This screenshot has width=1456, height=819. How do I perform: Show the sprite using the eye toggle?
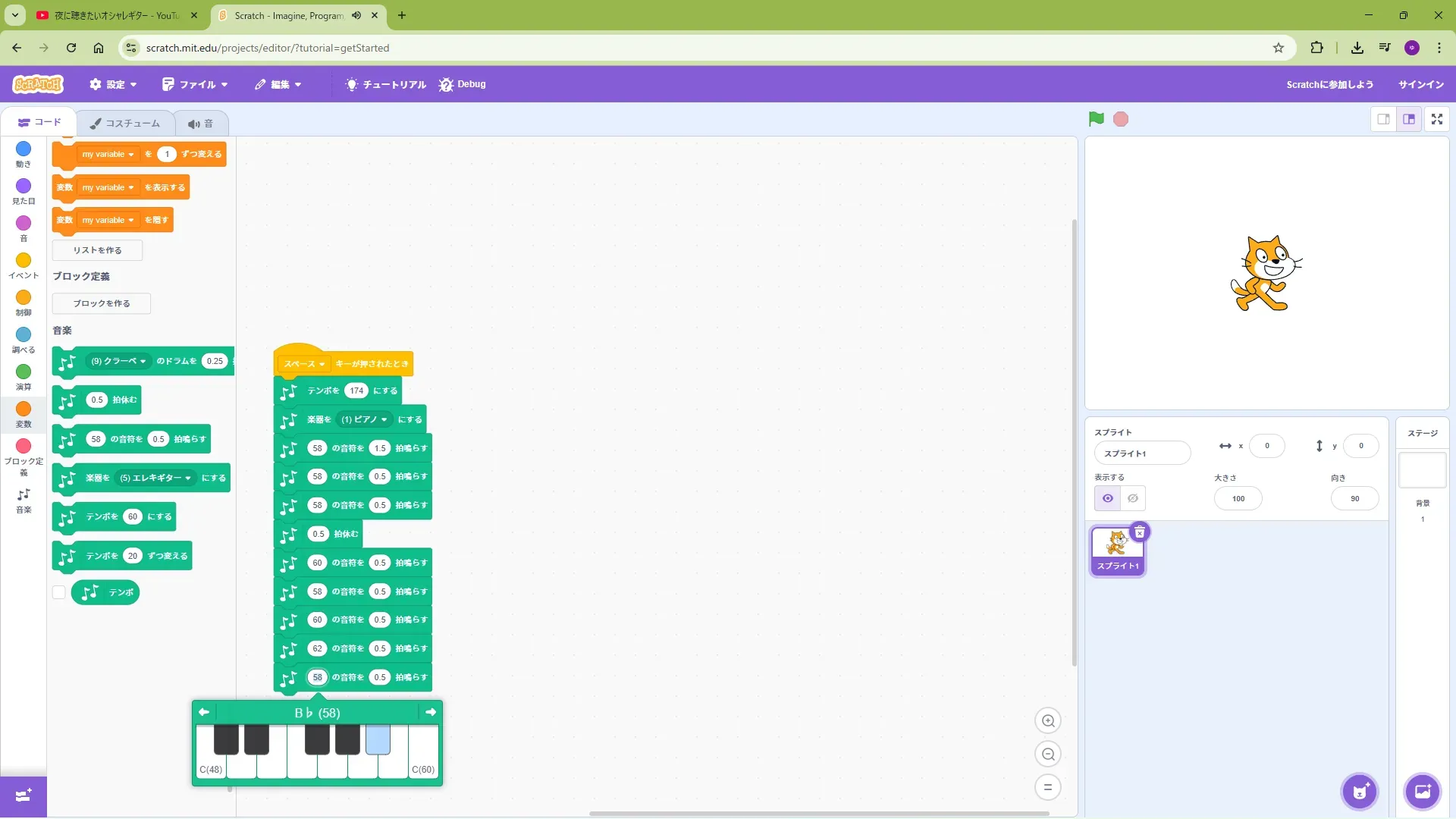point(1108,498)
